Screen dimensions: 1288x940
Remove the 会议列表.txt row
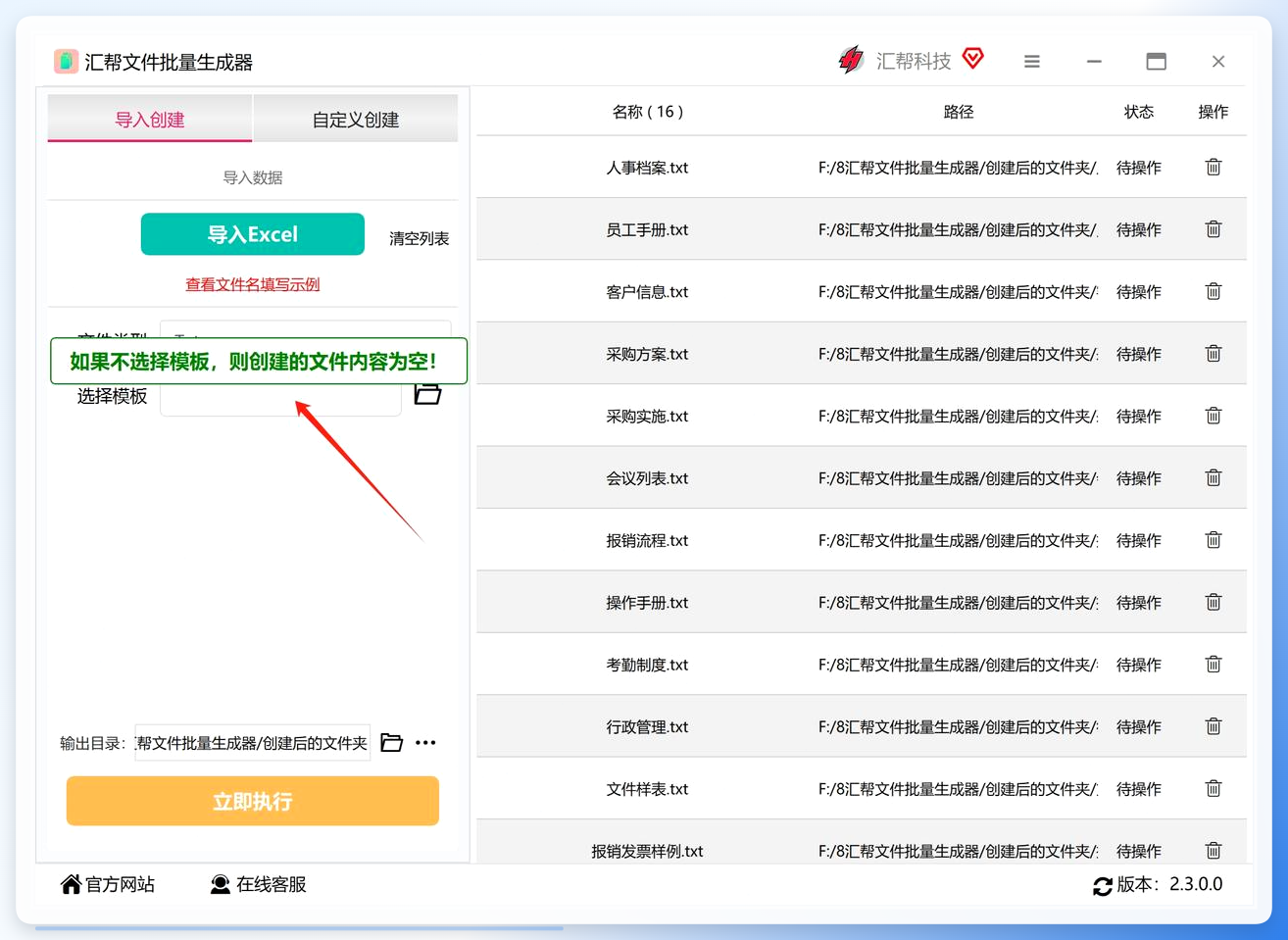point(1214,478)
